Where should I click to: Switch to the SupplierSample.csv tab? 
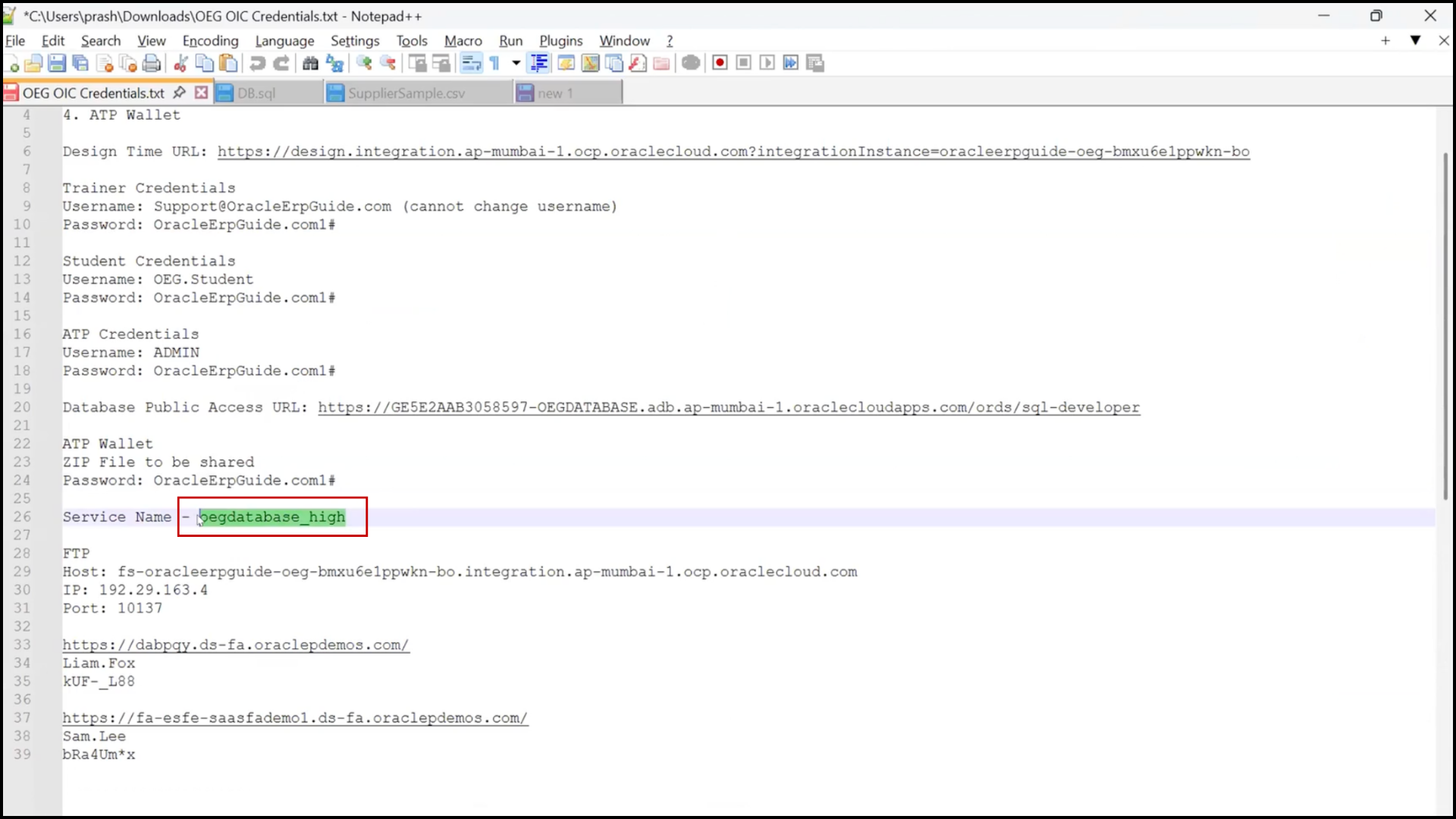417,93
